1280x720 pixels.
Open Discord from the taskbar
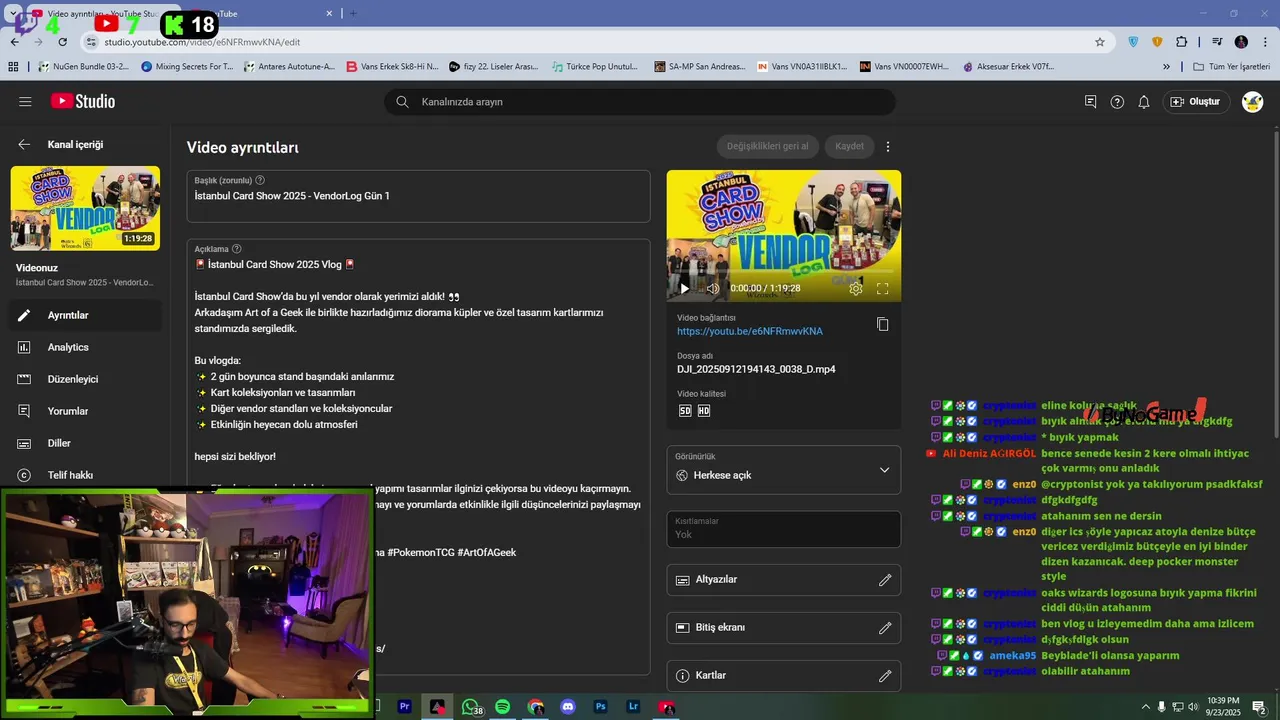[568, 707]
